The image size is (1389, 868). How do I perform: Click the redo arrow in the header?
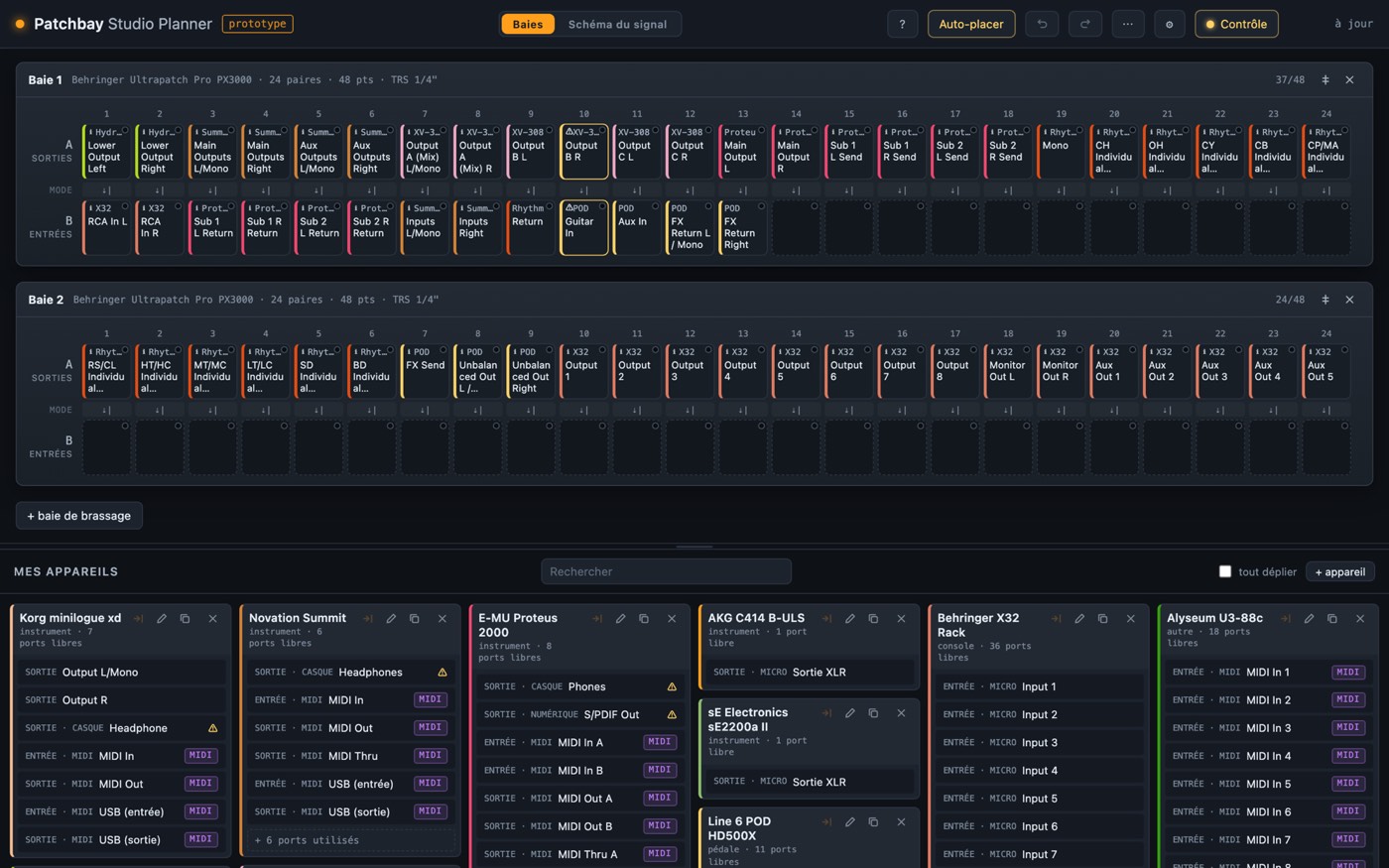coord(1085,24)
